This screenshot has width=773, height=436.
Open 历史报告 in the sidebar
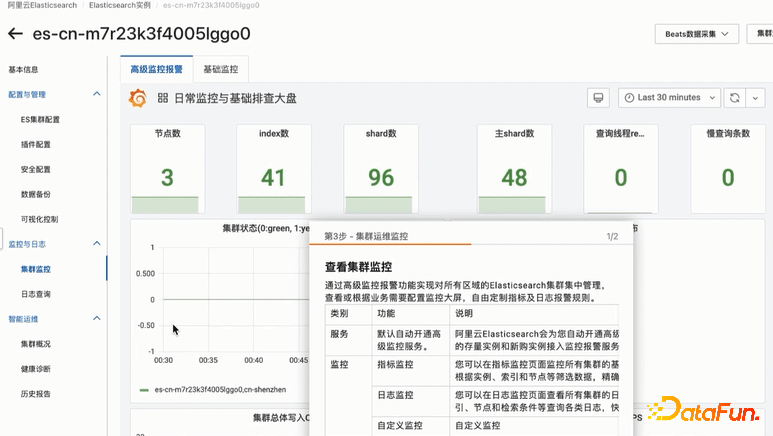(35, 394)
